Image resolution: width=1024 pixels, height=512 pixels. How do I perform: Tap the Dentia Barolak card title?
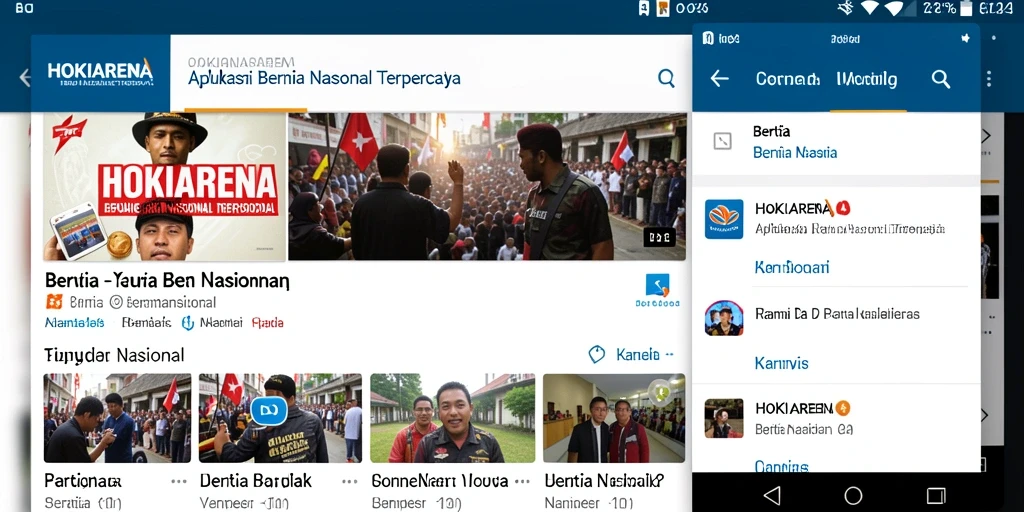[256, 481]
